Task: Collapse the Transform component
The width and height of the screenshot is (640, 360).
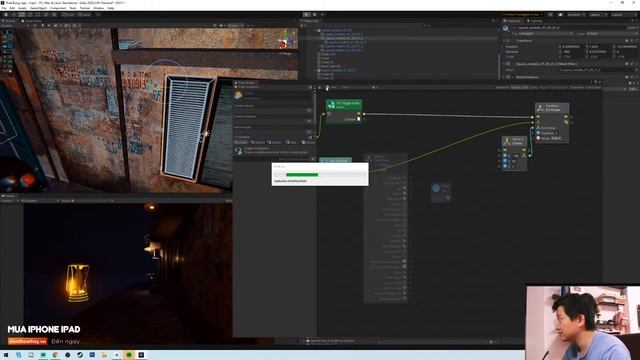Action: 504,41
